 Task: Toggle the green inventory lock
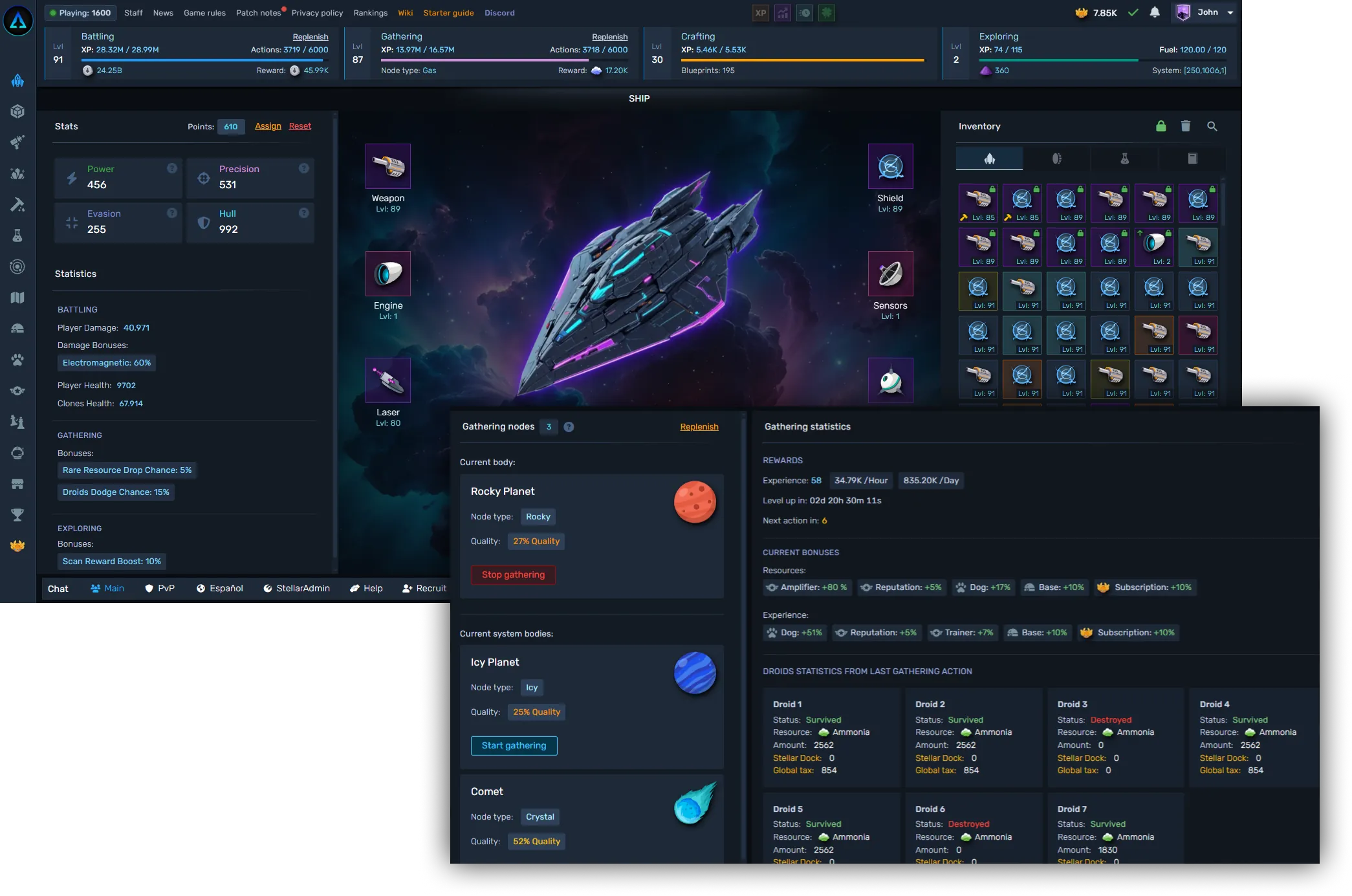[x=1161, y=126]
